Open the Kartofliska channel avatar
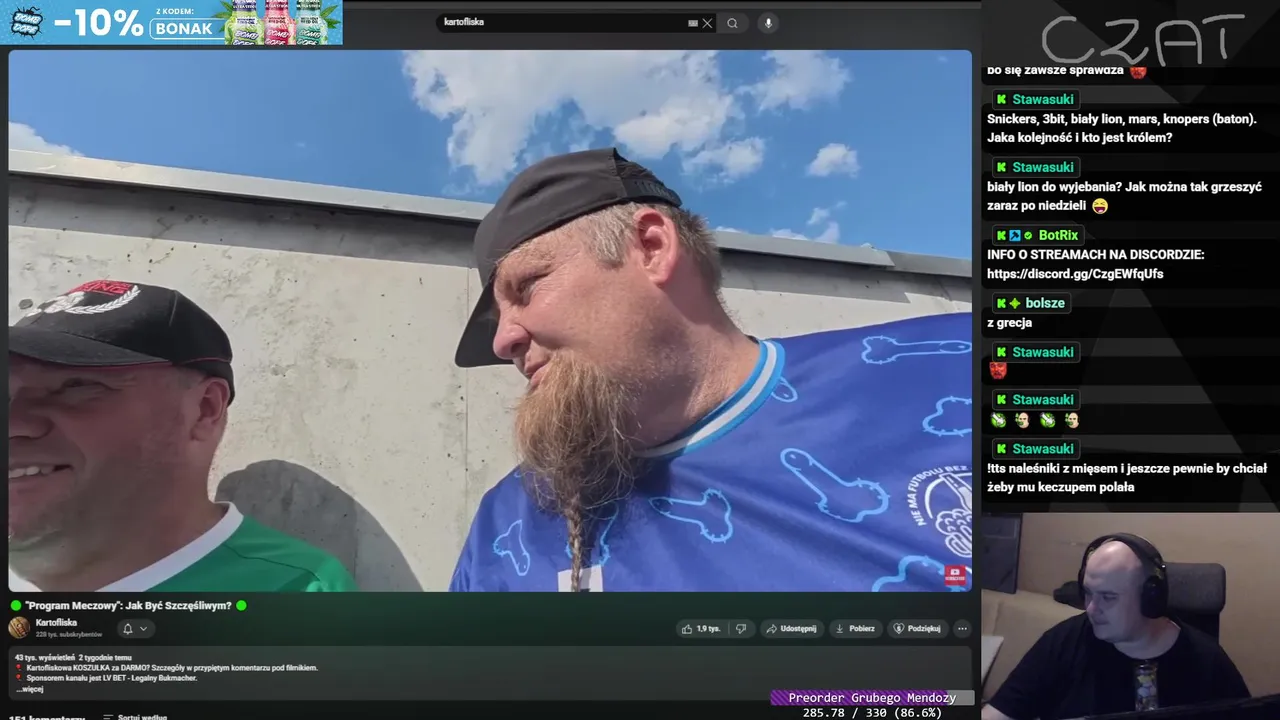This screenshot has height=720, width=1280. click(19, 627)
